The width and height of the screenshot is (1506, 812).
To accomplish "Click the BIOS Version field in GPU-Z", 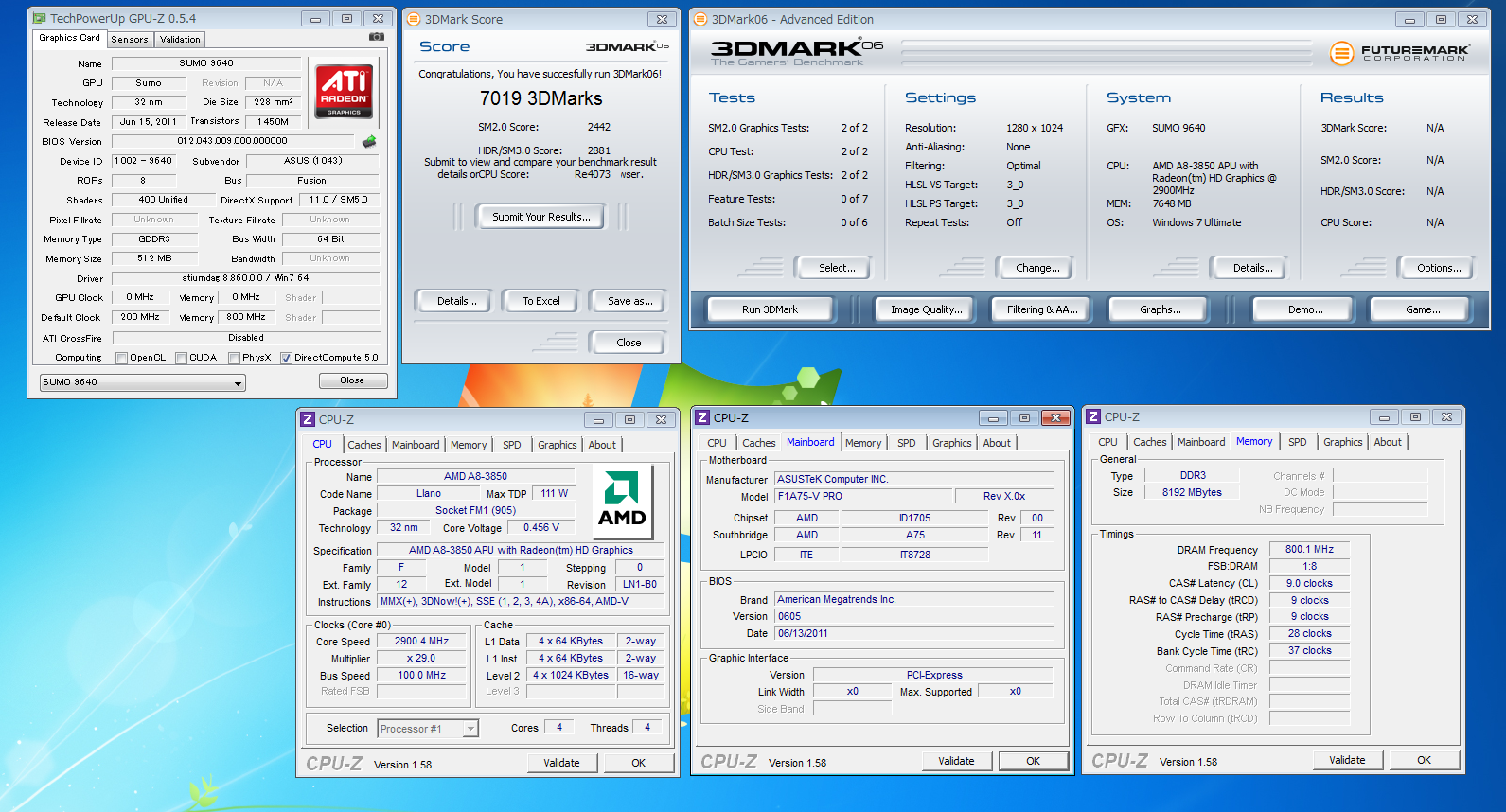I will coord(233,141).
